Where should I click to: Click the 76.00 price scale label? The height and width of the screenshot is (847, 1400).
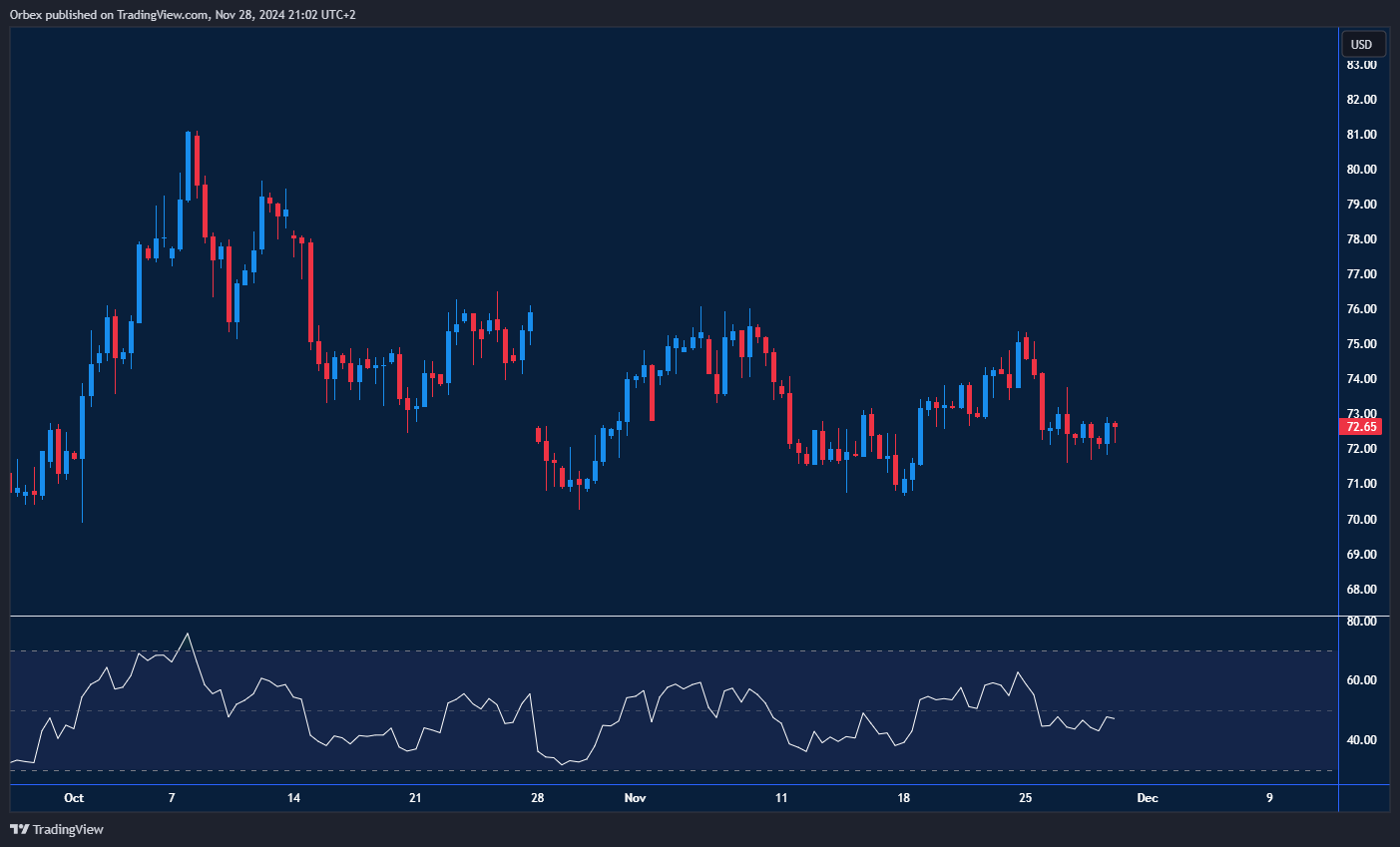(1361, 309)
